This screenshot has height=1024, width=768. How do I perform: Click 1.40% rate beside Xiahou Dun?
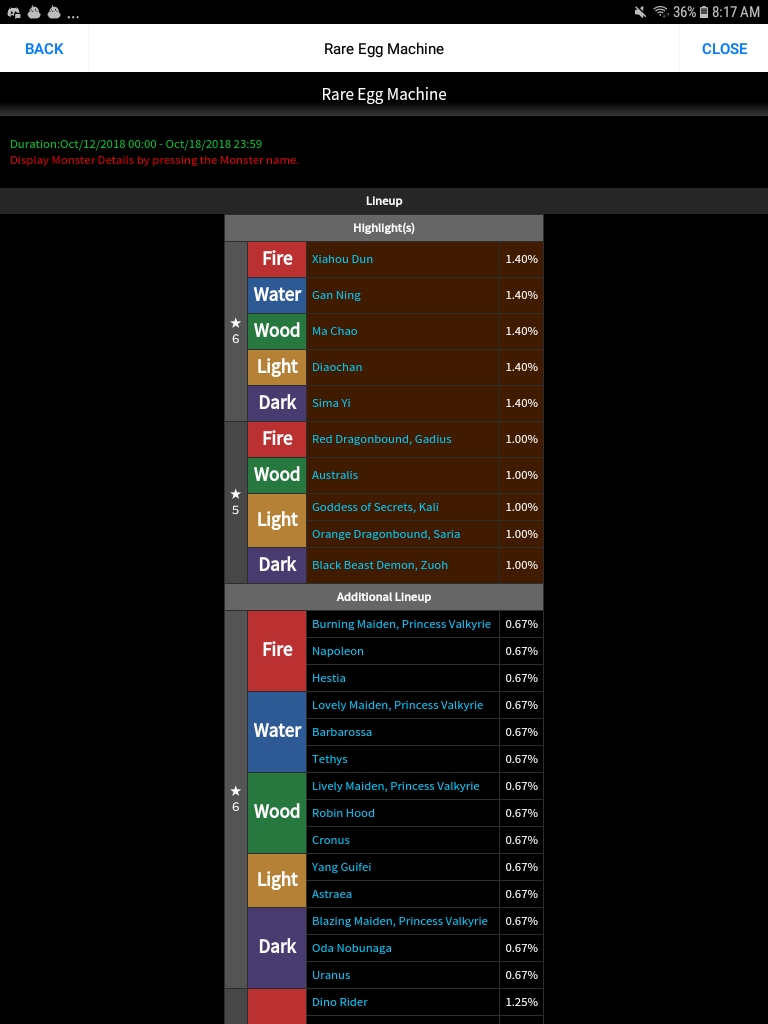click(x=521, y=259)
